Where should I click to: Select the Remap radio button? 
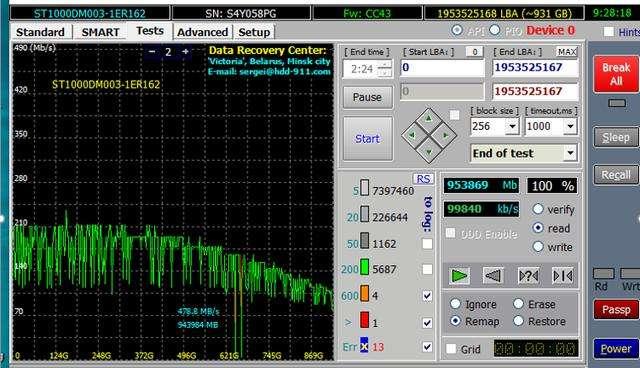[x=456, y=321]
